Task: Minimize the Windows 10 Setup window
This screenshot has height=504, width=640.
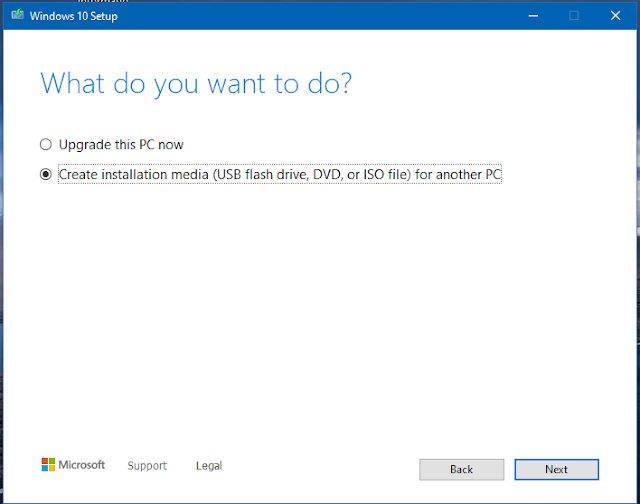Action: 533,16
